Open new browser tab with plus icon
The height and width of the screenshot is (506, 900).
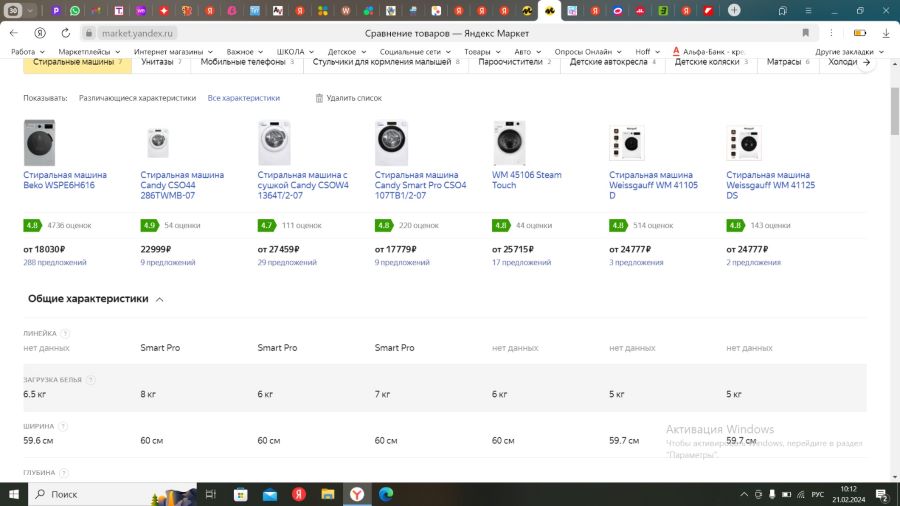[x=734, y=10]
